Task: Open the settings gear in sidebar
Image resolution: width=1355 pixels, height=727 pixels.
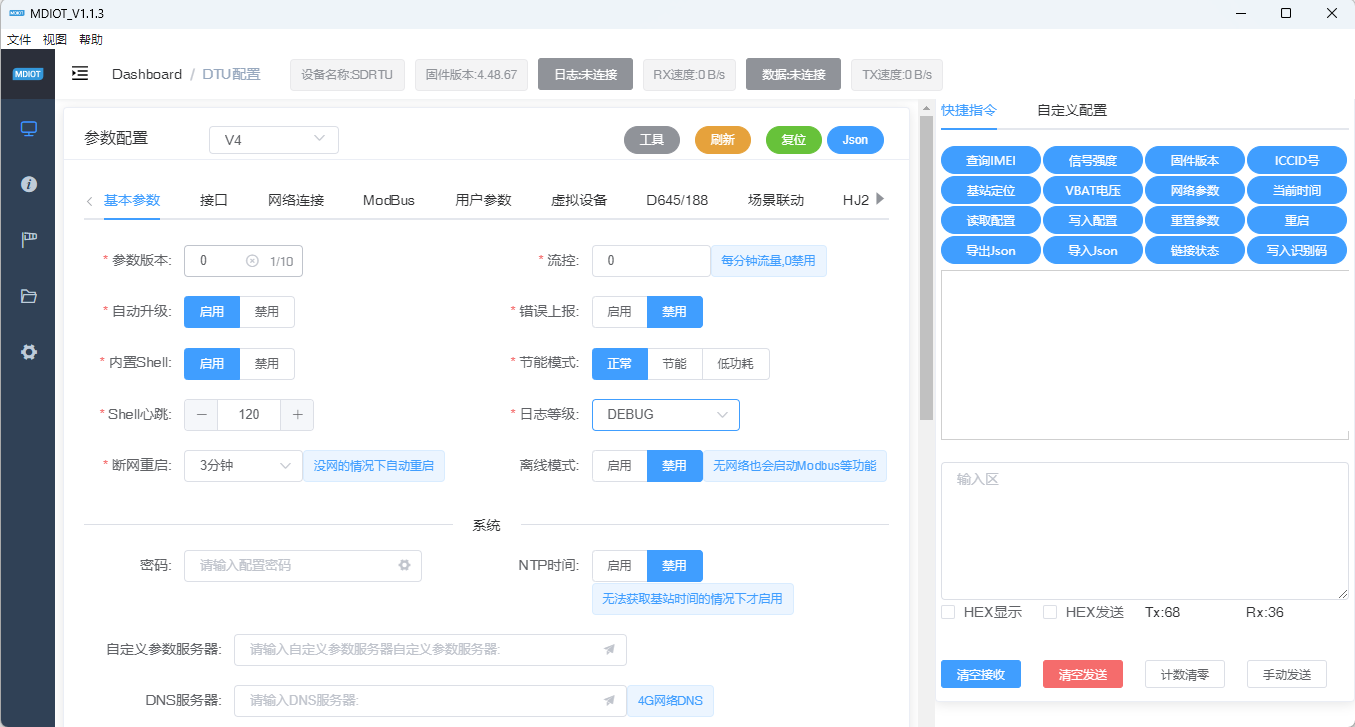Action: pyautogui.click(x=28, y=352)
